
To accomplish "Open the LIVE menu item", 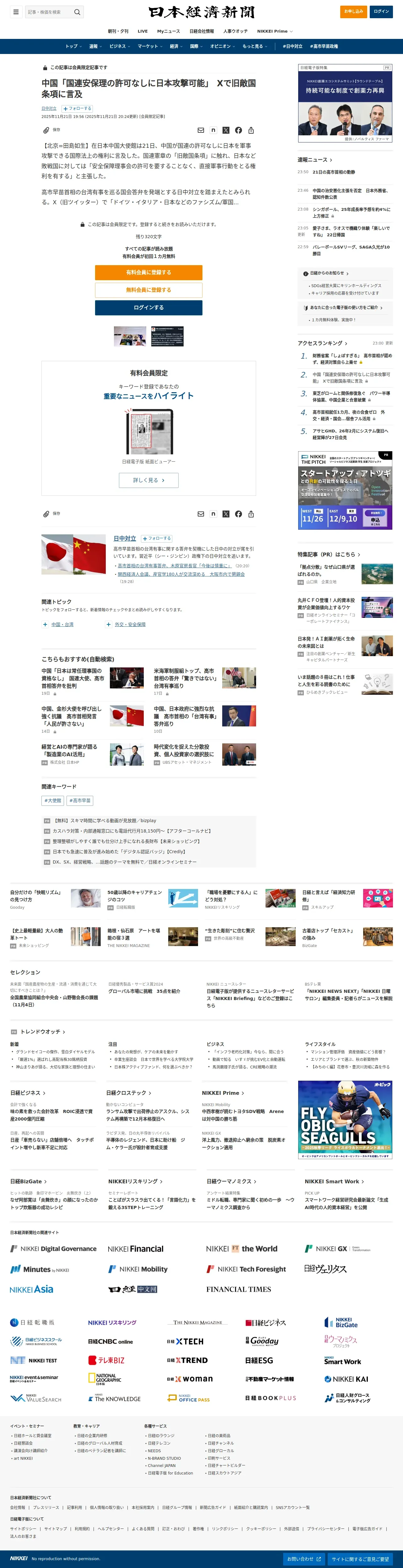I will tap(142, 31).
